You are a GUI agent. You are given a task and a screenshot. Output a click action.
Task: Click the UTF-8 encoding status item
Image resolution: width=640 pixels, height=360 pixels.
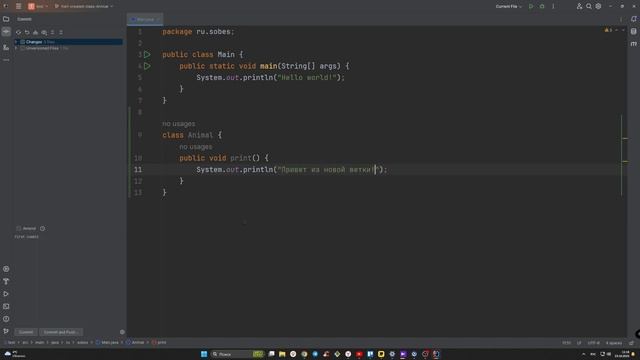[593, 343]
